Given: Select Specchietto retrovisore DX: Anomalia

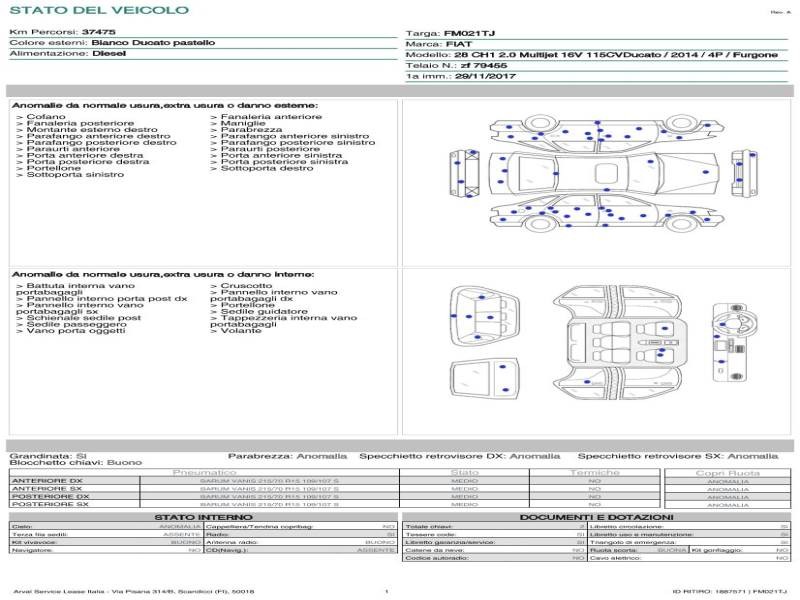Looking at the screenshot, I should (460, 456).
